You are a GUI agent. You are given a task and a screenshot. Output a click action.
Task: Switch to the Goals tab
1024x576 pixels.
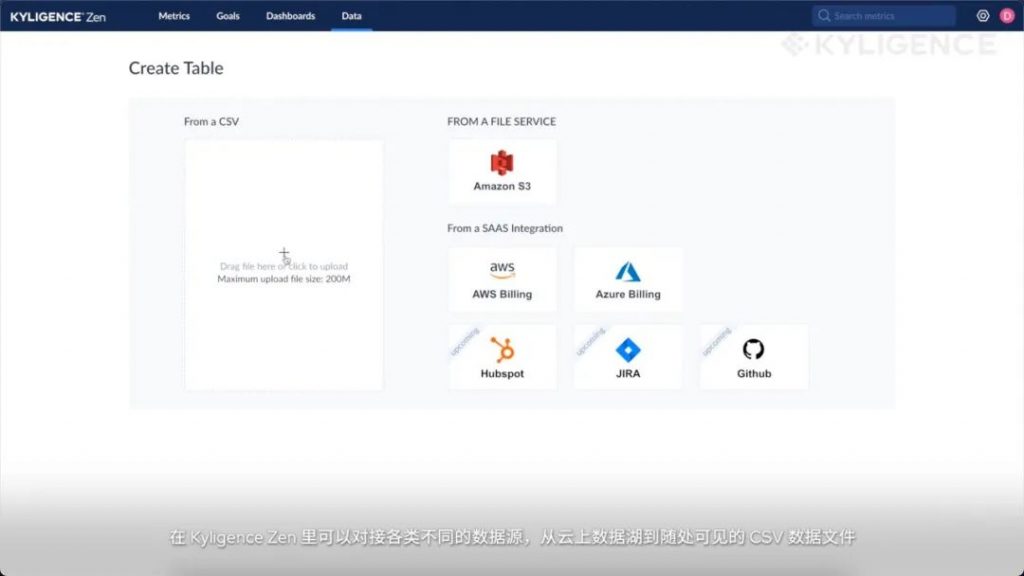point(228,16)
